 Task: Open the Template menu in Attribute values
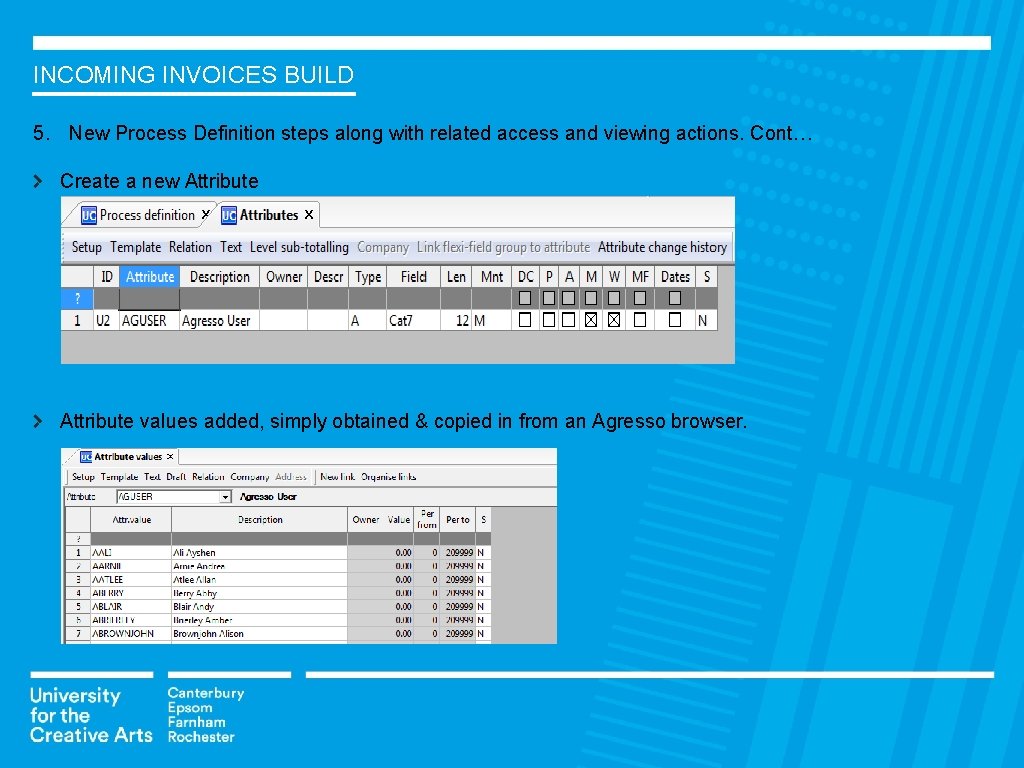tap(119, 477)
